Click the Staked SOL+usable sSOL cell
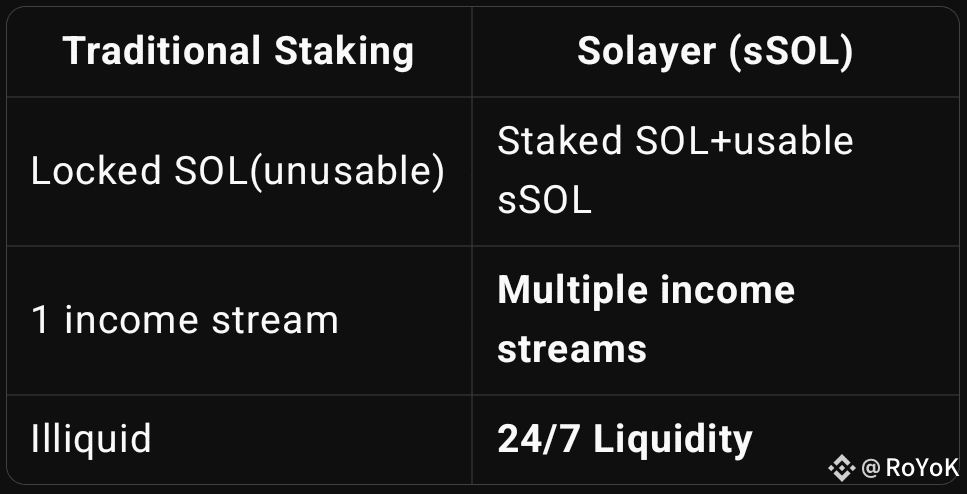967x494 pixels. tap(715, 171)
